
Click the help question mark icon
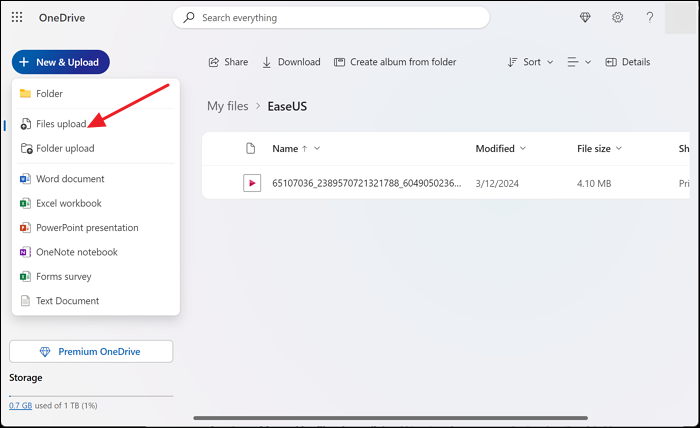click(650, 17)
